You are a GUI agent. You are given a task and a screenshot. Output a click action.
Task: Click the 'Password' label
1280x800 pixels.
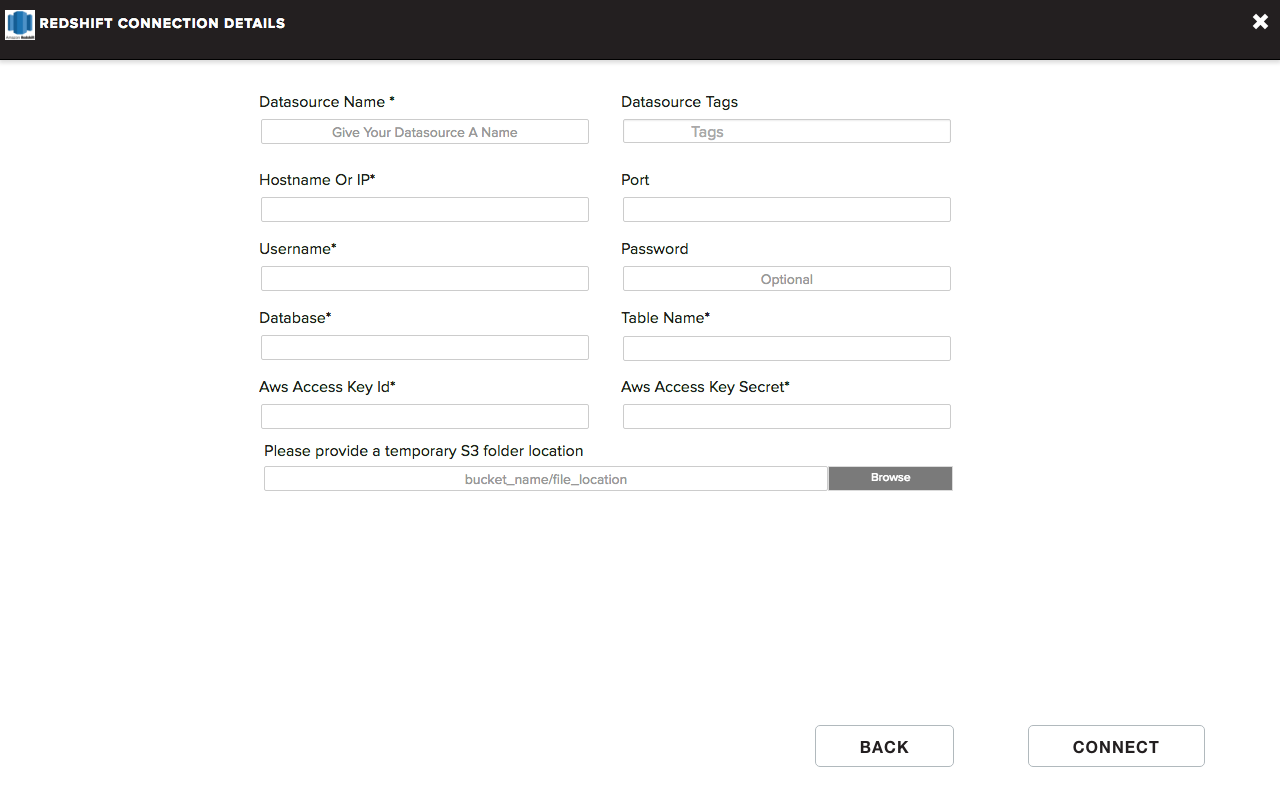(x=654, y=249)
